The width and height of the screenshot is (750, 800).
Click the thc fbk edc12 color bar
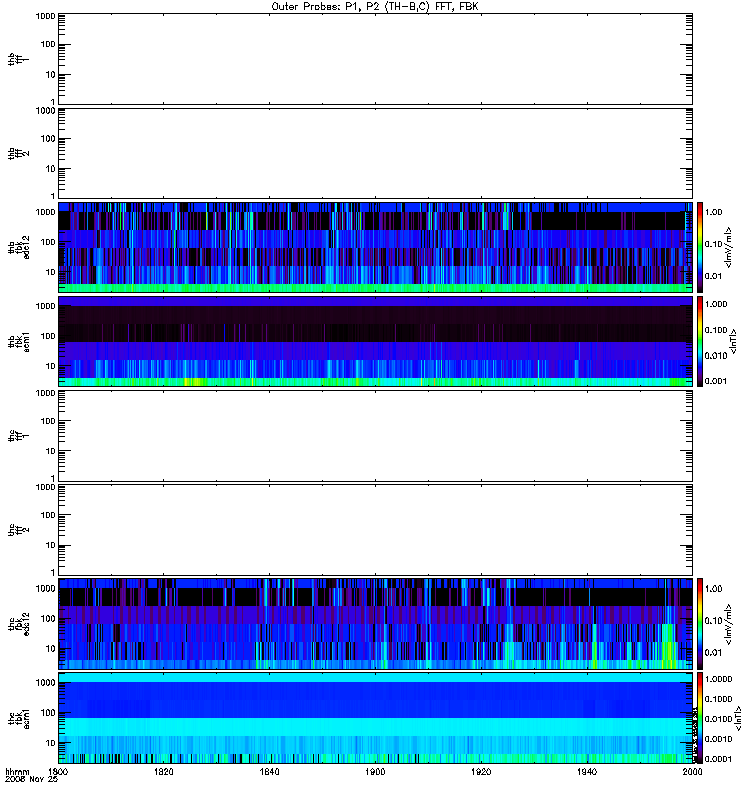(x=700, y=624)
